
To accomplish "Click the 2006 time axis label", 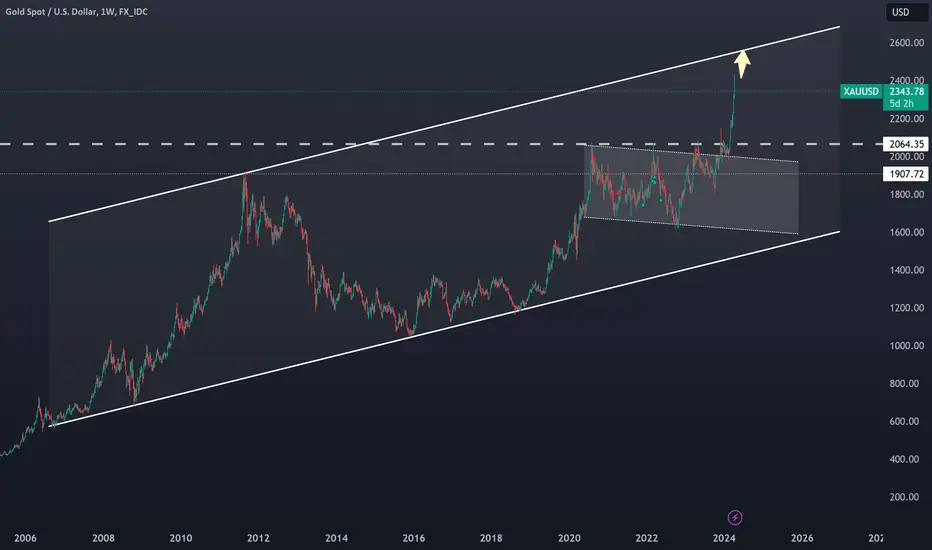I will coord(25,538).
